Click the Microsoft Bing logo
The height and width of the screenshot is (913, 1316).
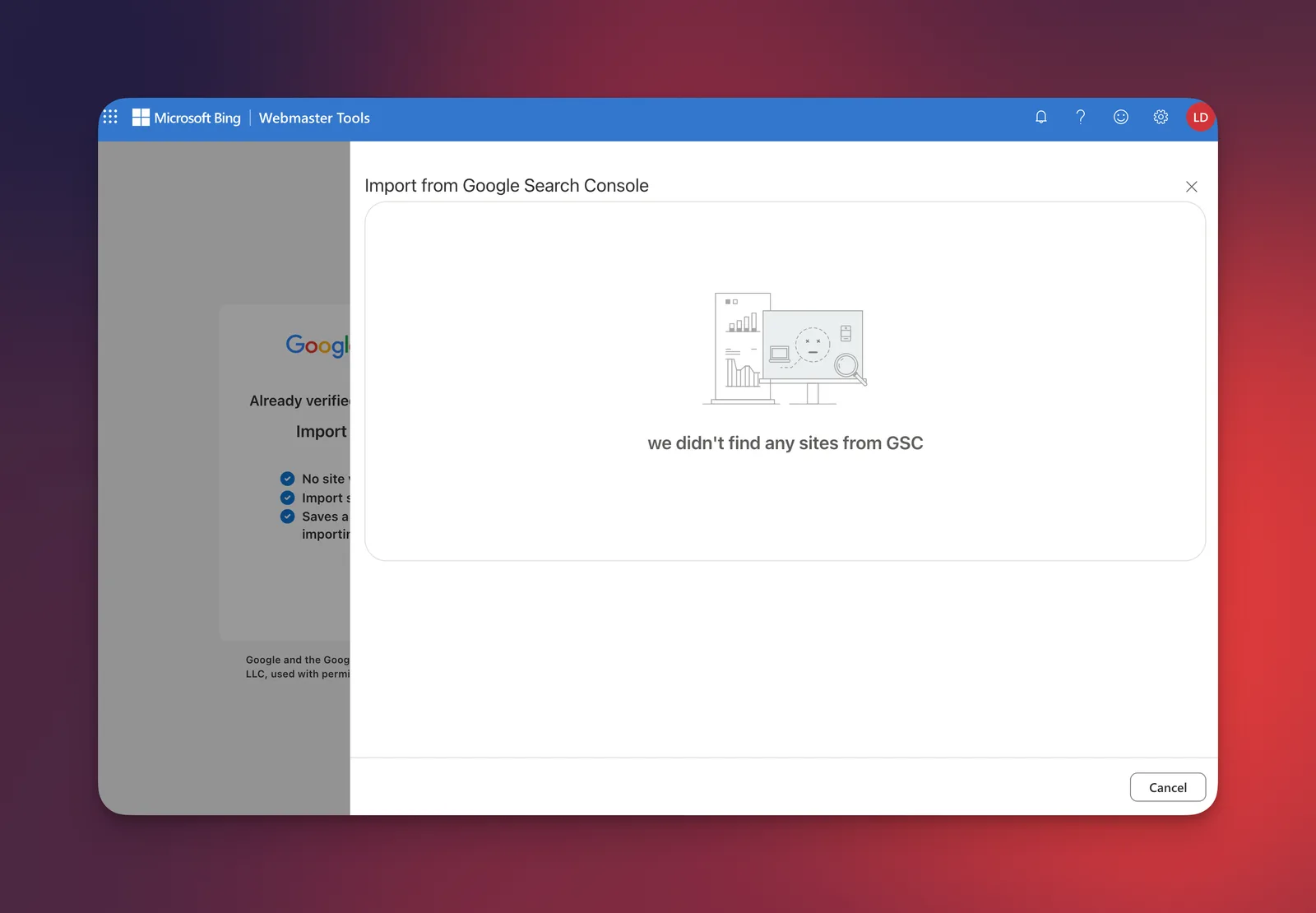(x=187, y=118)
